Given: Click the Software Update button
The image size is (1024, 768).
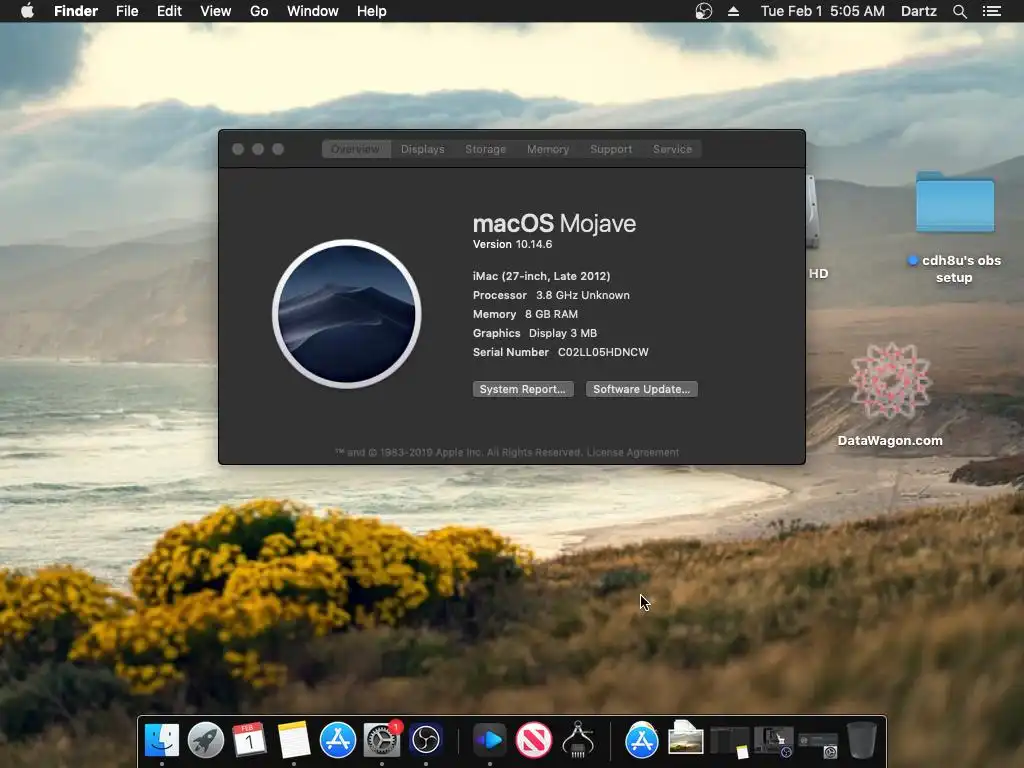Looking at the screenshot, I should point(641,389).
